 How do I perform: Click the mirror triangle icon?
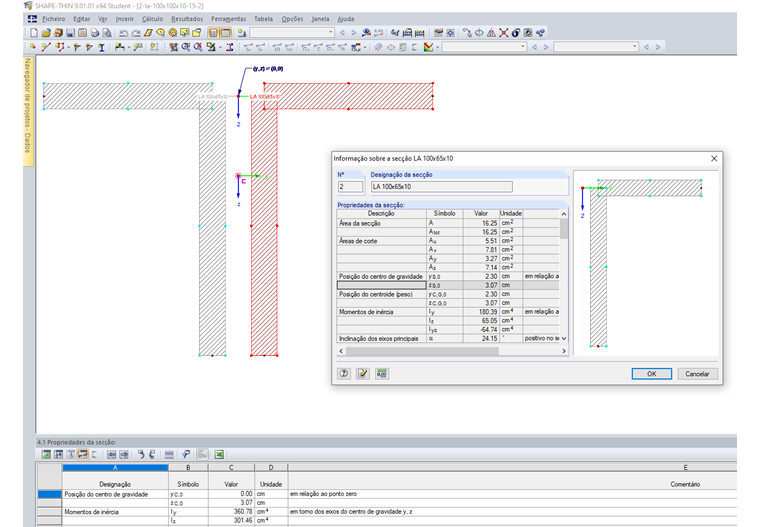[x=491, y=33]
